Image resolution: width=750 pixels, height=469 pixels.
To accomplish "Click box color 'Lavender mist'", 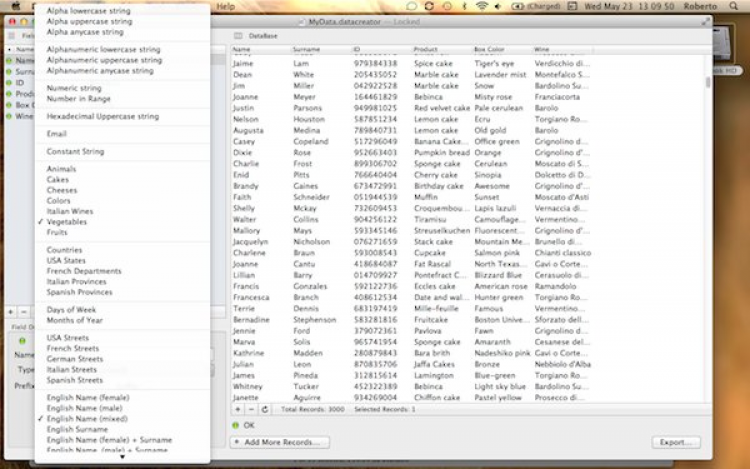I will tap(500, 75).
